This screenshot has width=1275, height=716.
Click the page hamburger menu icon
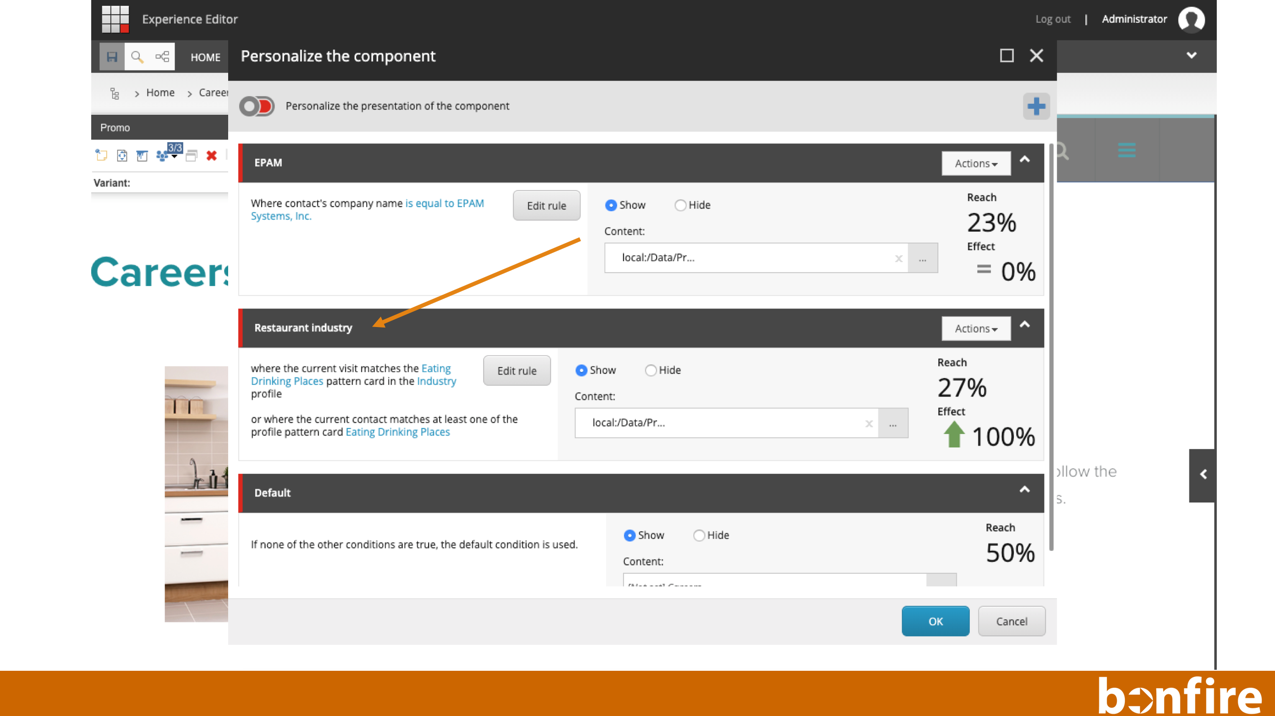coord(1127,150)
